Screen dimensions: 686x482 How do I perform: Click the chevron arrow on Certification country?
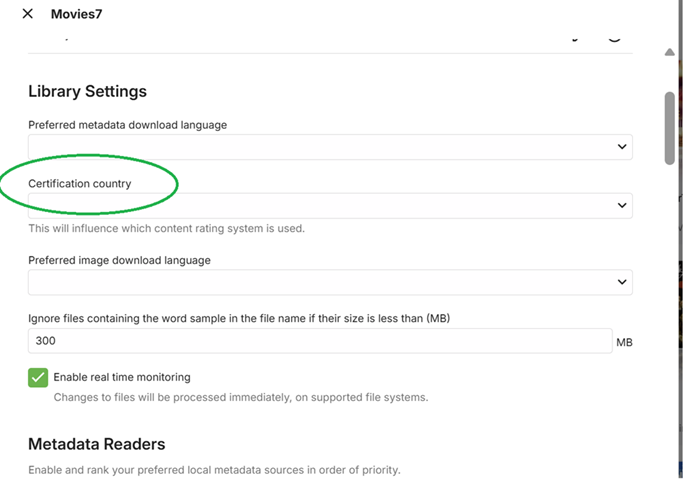622,206
